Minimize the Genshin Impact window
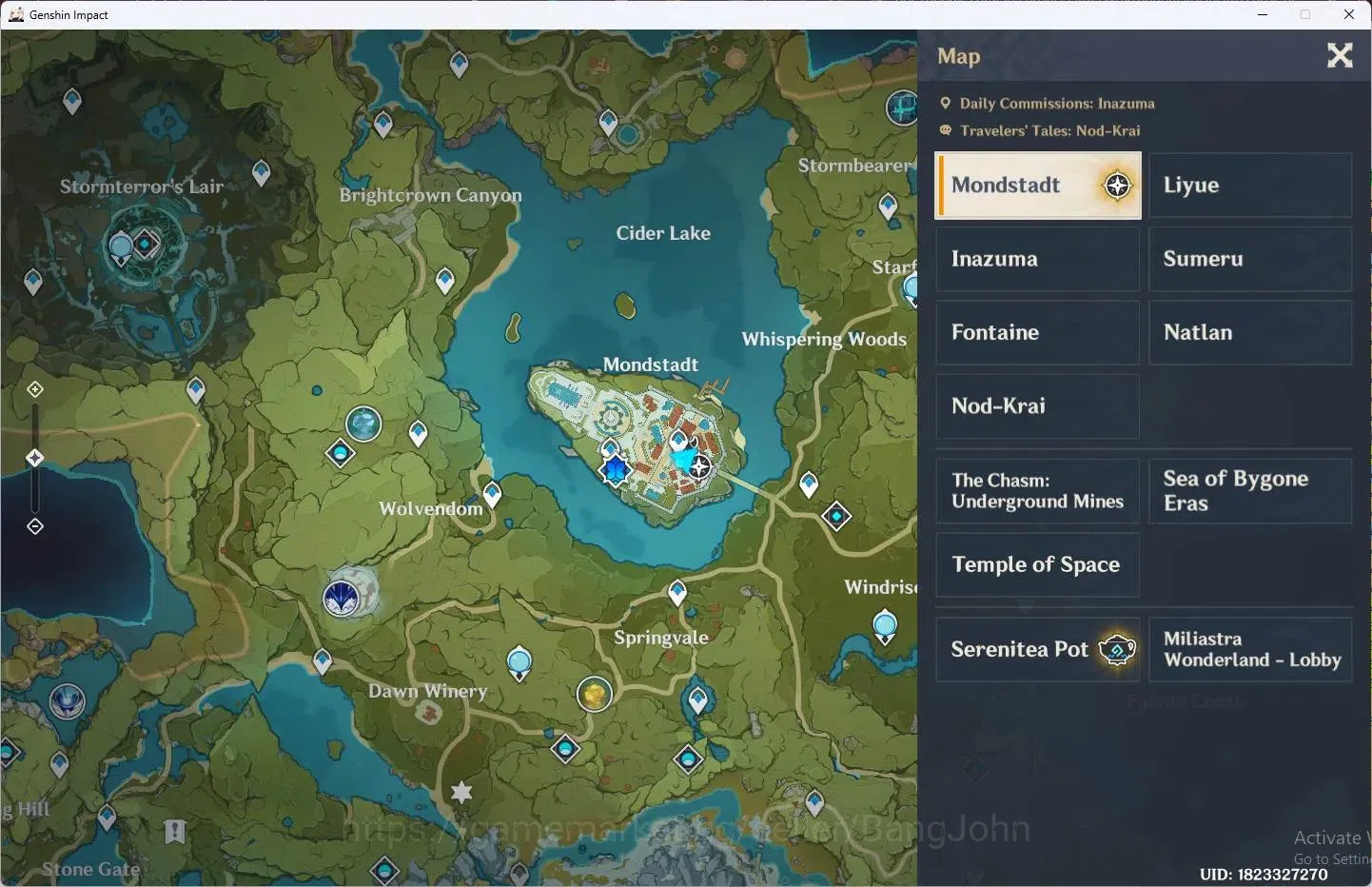Image resolution: width=1372 pixels, height=887 pixels. click(1263, 14)
